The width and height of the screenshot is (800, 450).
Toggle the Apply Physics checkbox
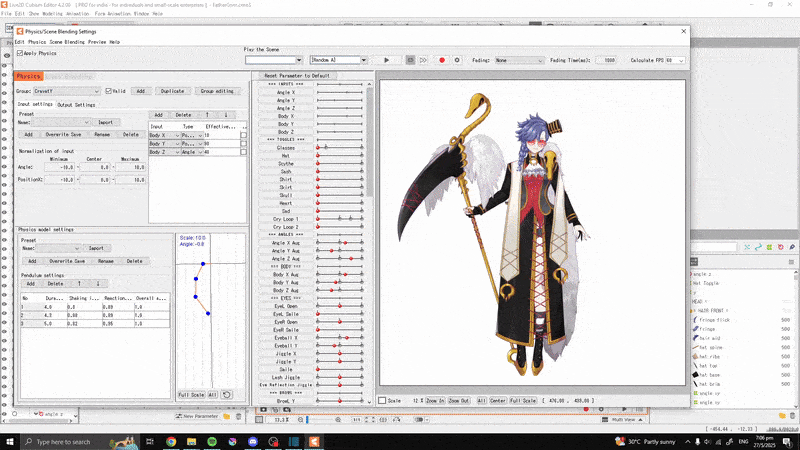20,53
